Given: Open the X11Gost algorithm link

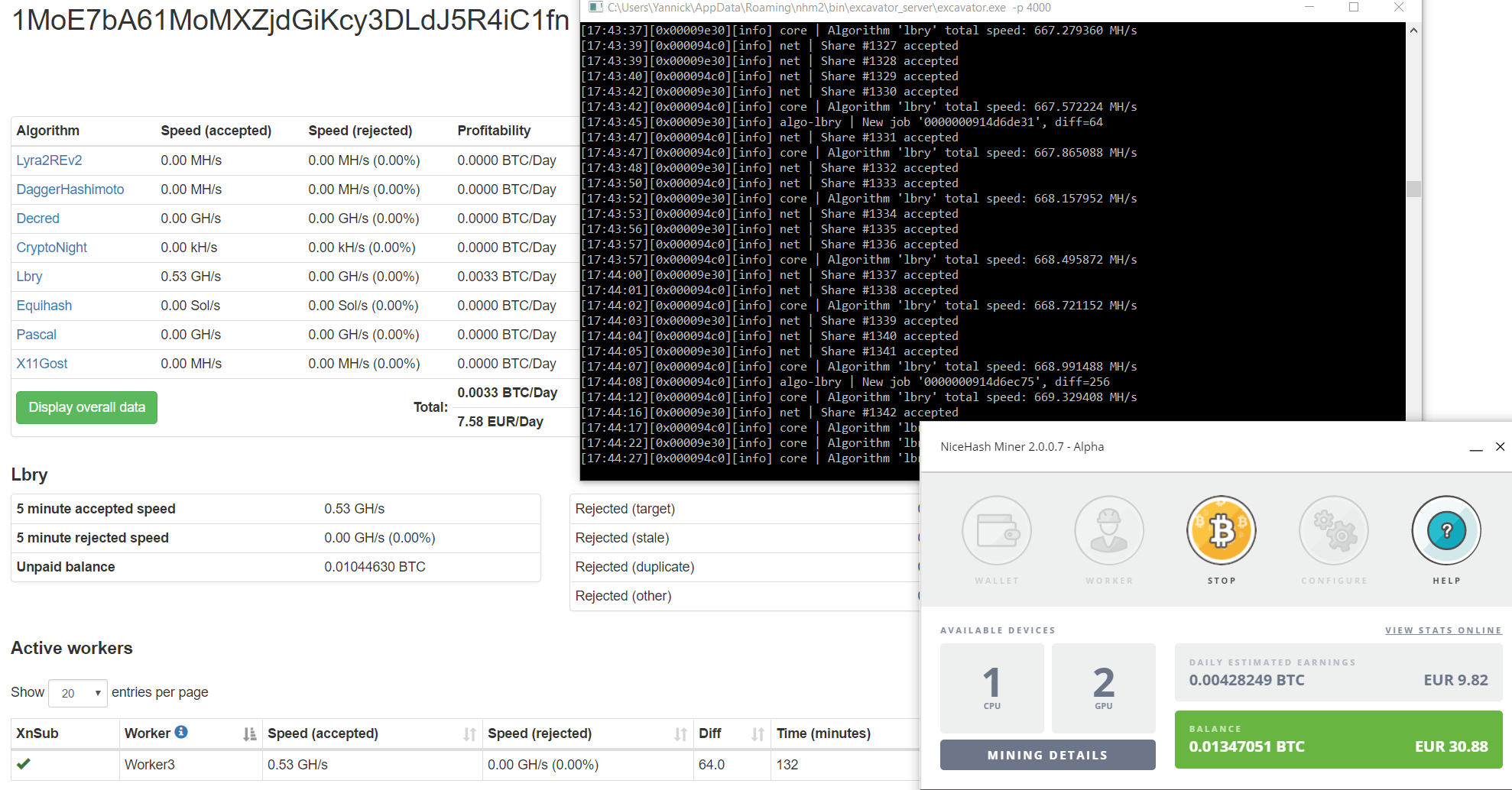Looking at the screenshot, I should point(42,364).
